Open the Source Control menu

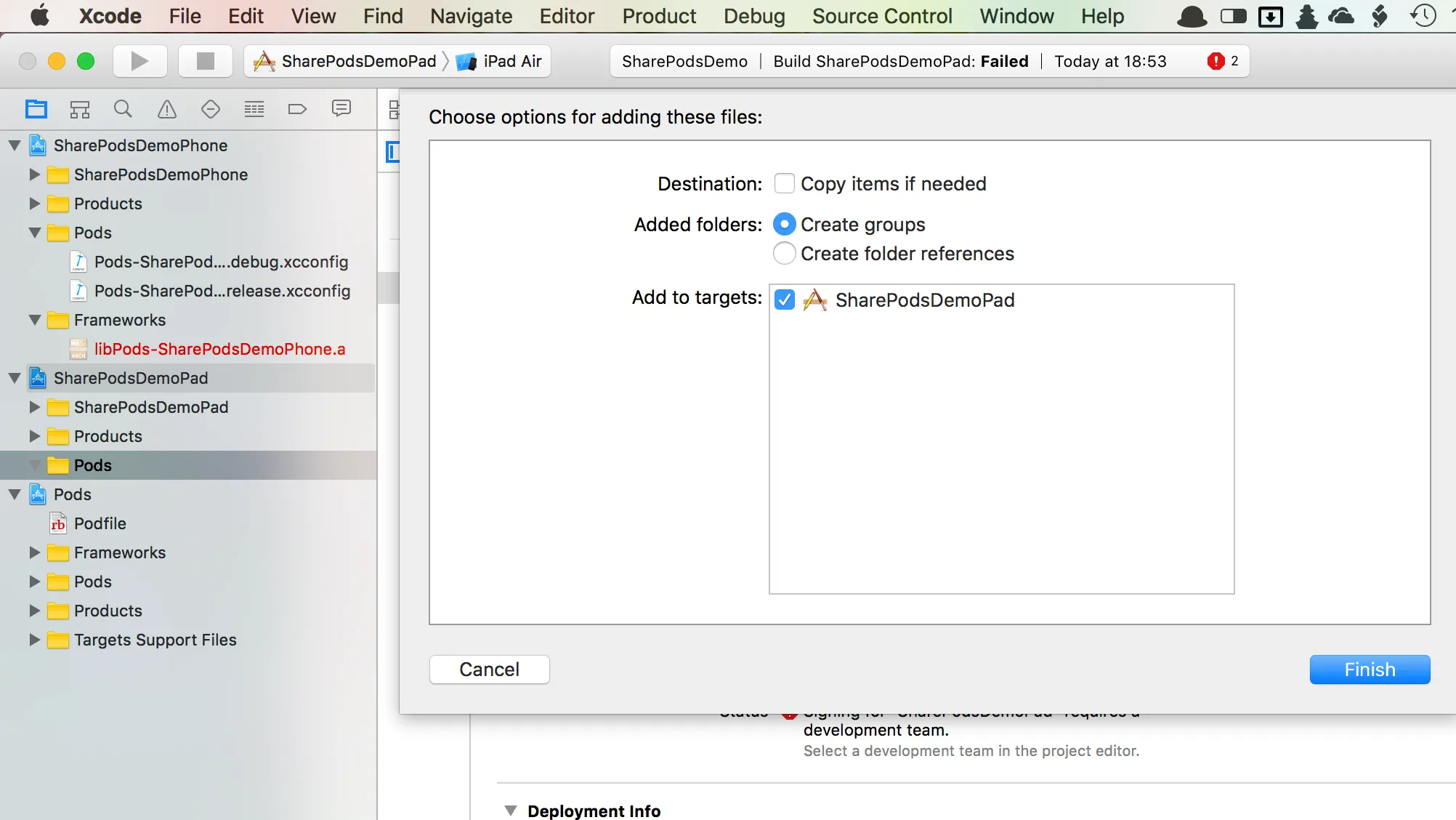pyautogui.click(x=882, y=16)
